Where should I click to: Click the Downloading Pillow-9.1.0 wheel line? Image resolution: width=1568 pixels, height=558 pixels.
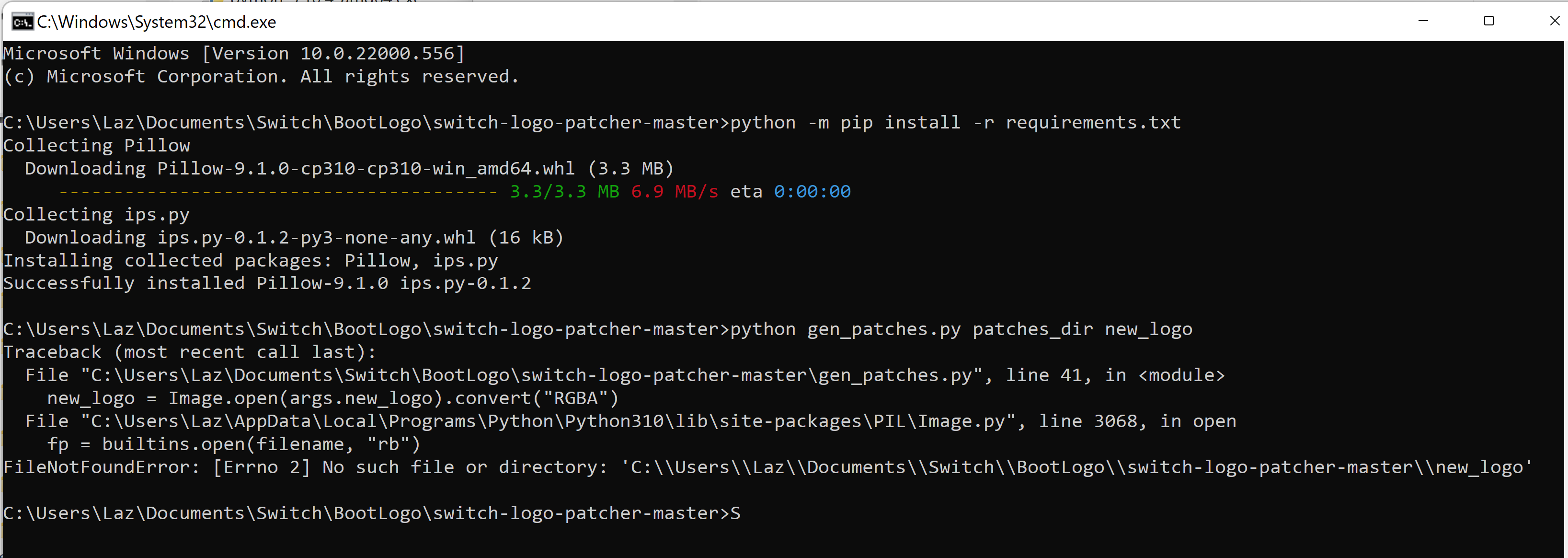[x=349, y=169]
